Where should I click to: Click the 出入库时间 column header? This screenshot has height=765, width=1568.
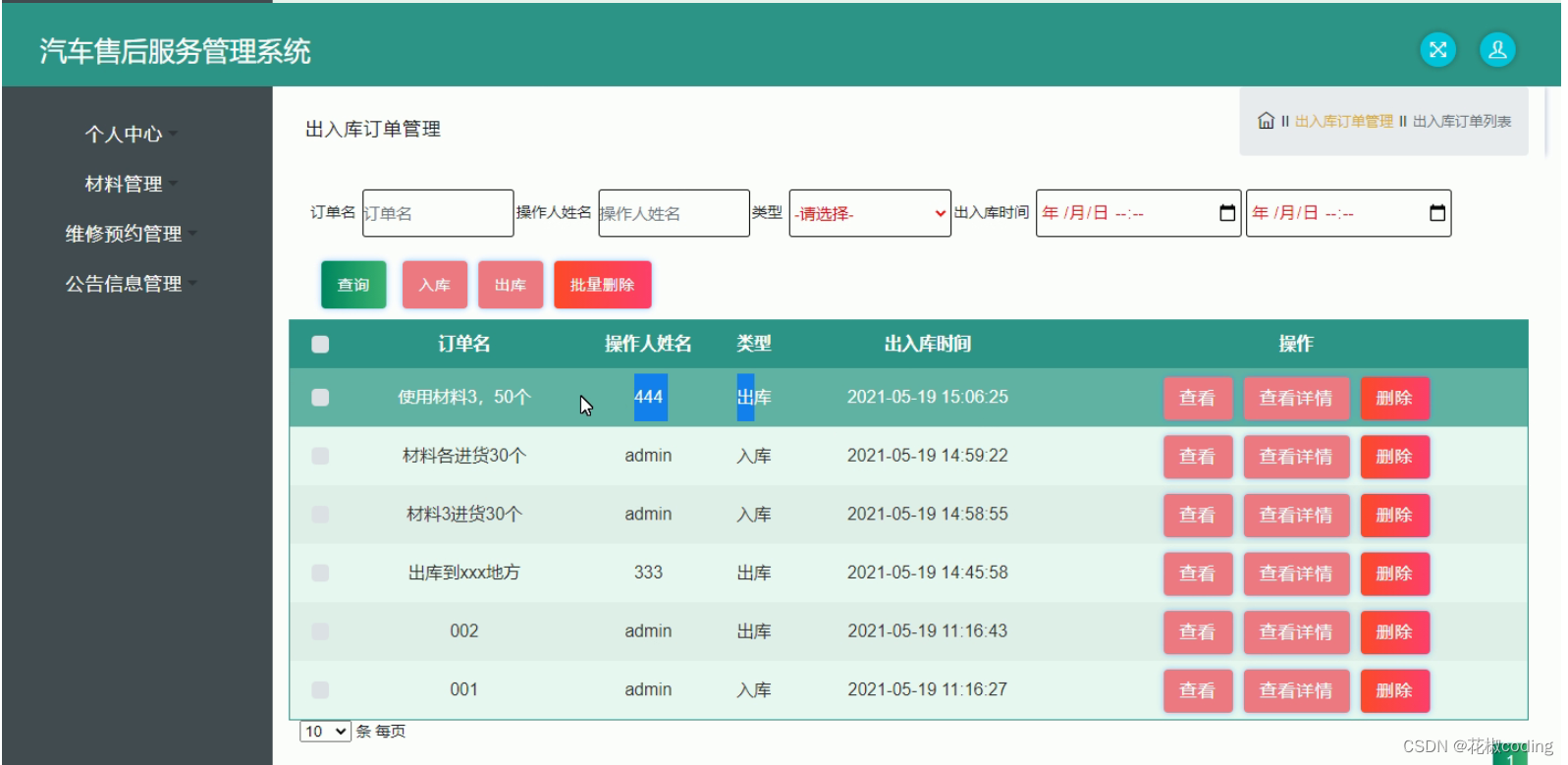click(928, 344)
